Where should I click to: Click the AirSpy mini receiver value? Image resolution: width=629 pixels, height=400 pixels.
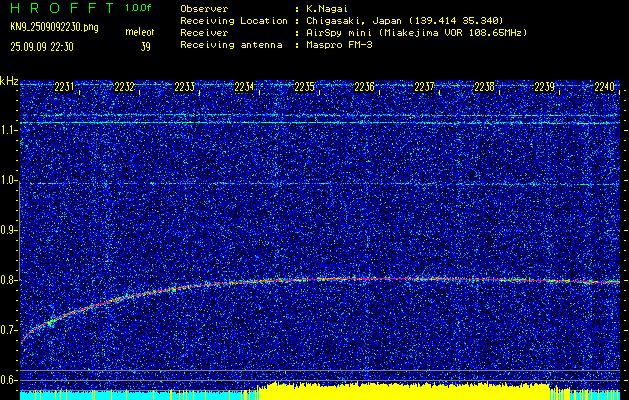[415, 33]
